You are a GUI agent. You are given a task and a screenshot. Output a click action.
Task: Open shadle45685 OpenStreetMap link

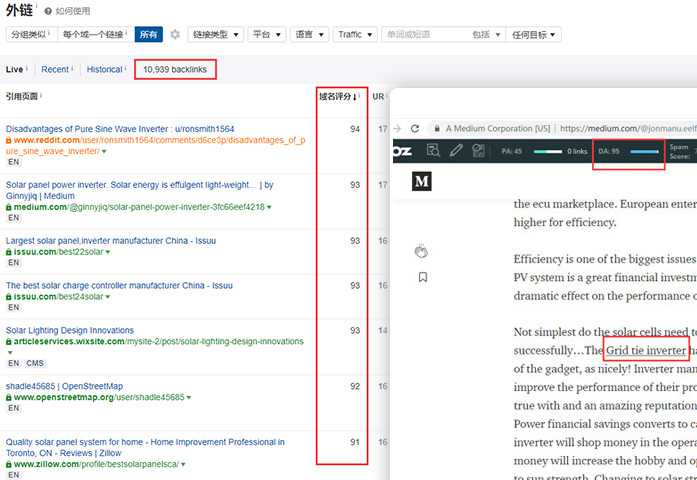tap(64, 386)
